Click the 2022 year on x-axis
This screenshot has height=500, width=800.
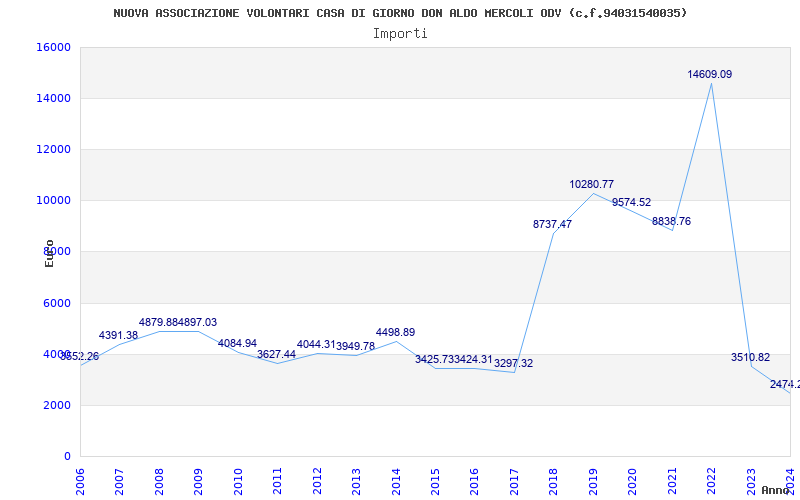click(x=711, y=479)
